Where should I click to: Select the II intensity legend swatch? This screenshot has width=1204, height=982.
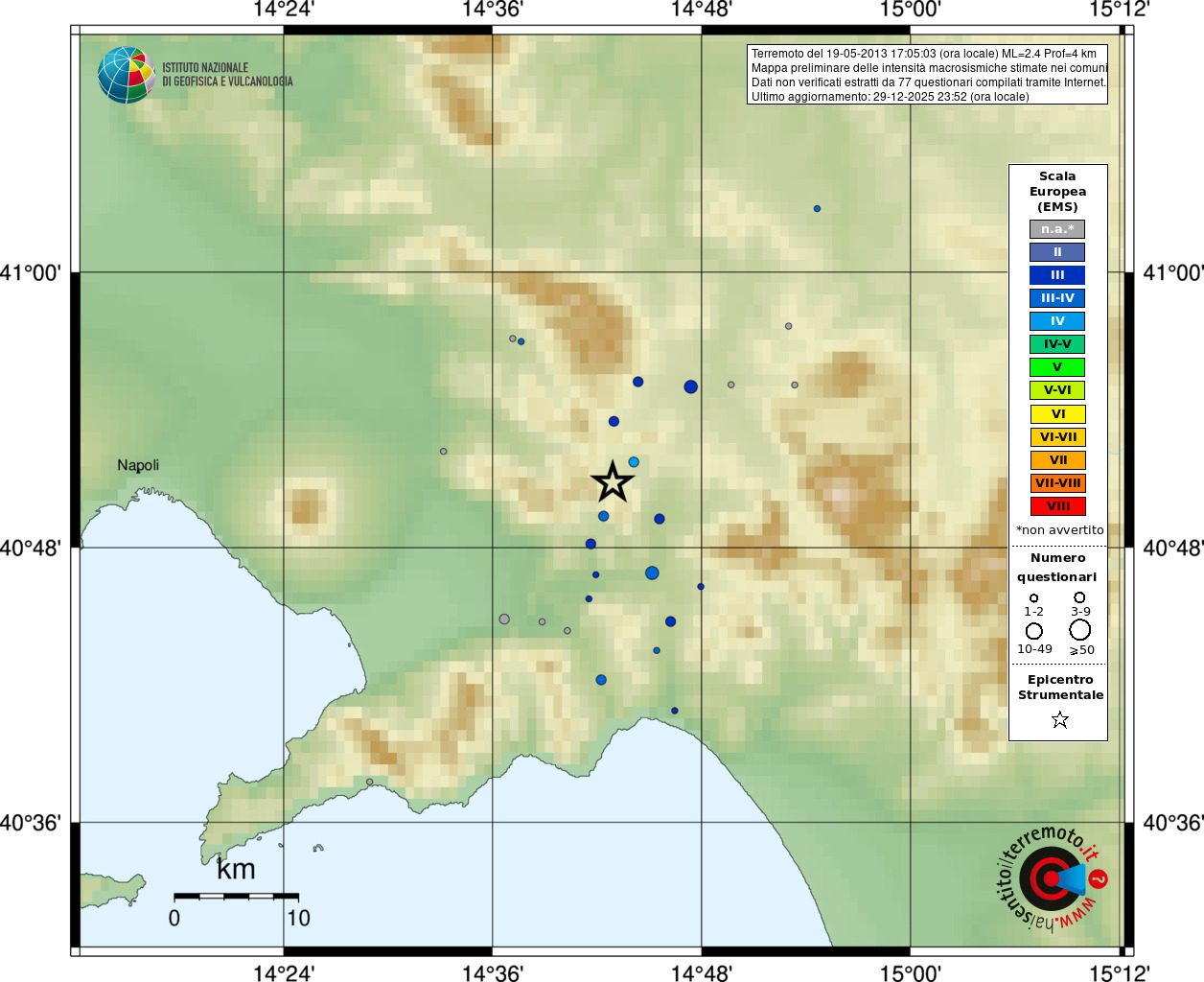tap(1057, 252)
